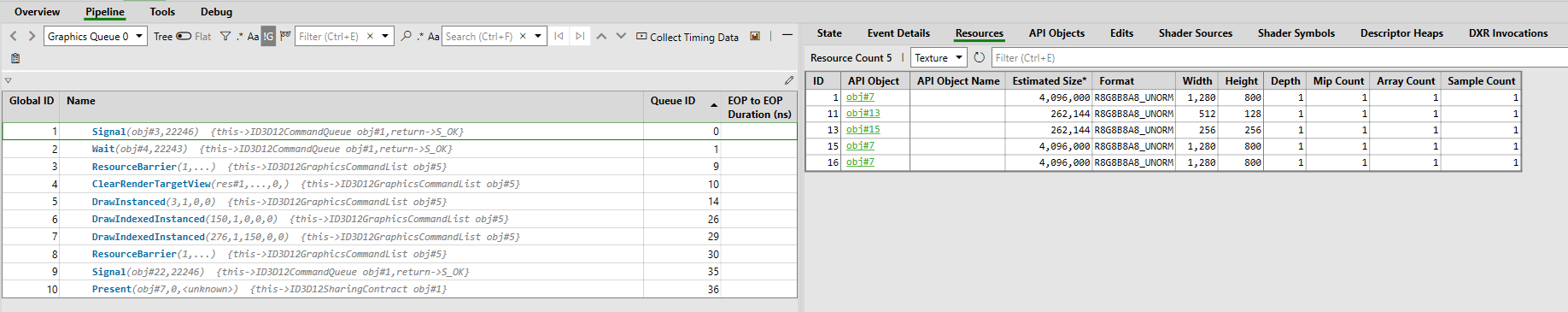Open the Event Details tab
This screenshot has width=1568, height=312.
click(898, 33)
